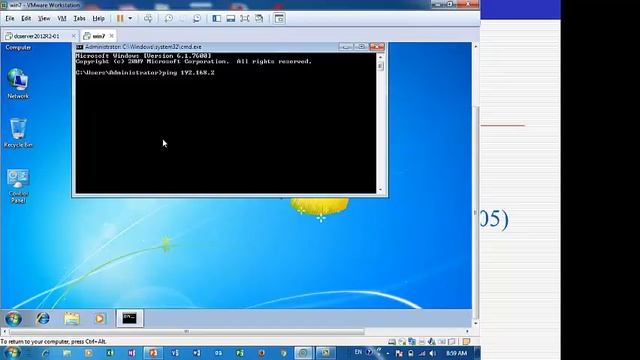Open the Edit menu
This screenshot has width=640, height=360.
pyautogui.click(x=26, y=18)
